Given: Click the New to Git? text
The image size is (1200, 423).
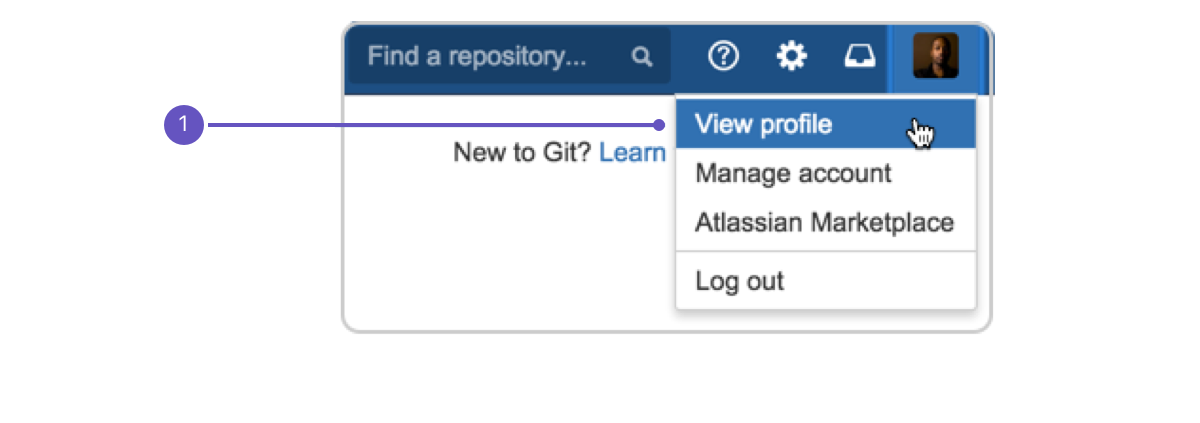Looking at the screenshot, I should [523, 153].
